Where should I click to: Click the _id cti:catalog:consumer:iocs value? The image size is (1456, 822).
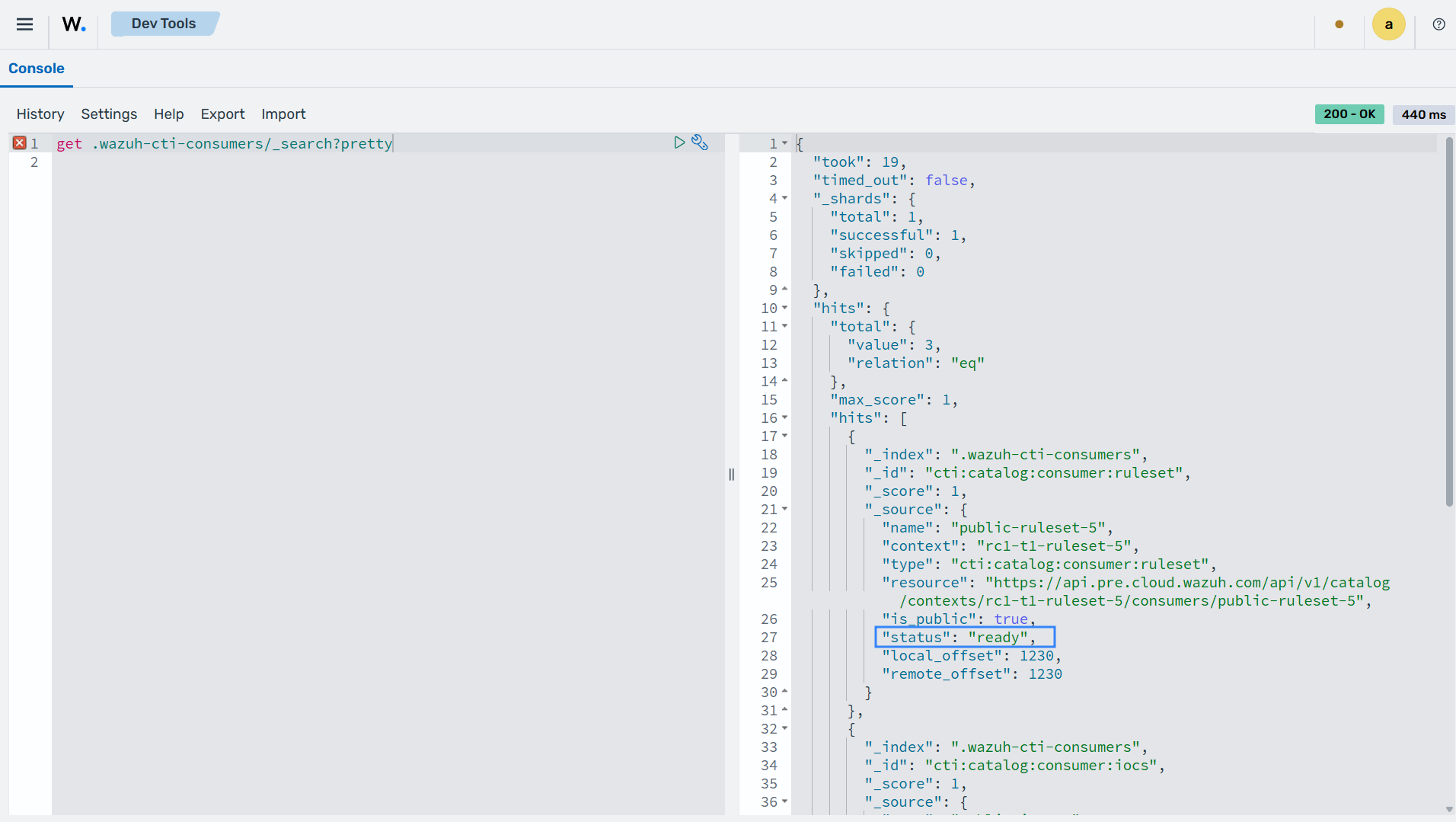1041,765
